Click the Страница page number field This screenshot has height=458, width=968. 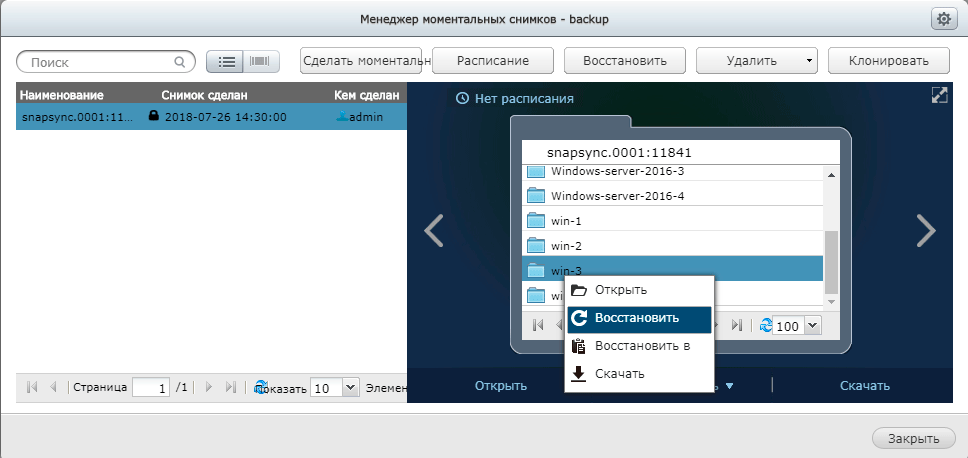(151, 388)
